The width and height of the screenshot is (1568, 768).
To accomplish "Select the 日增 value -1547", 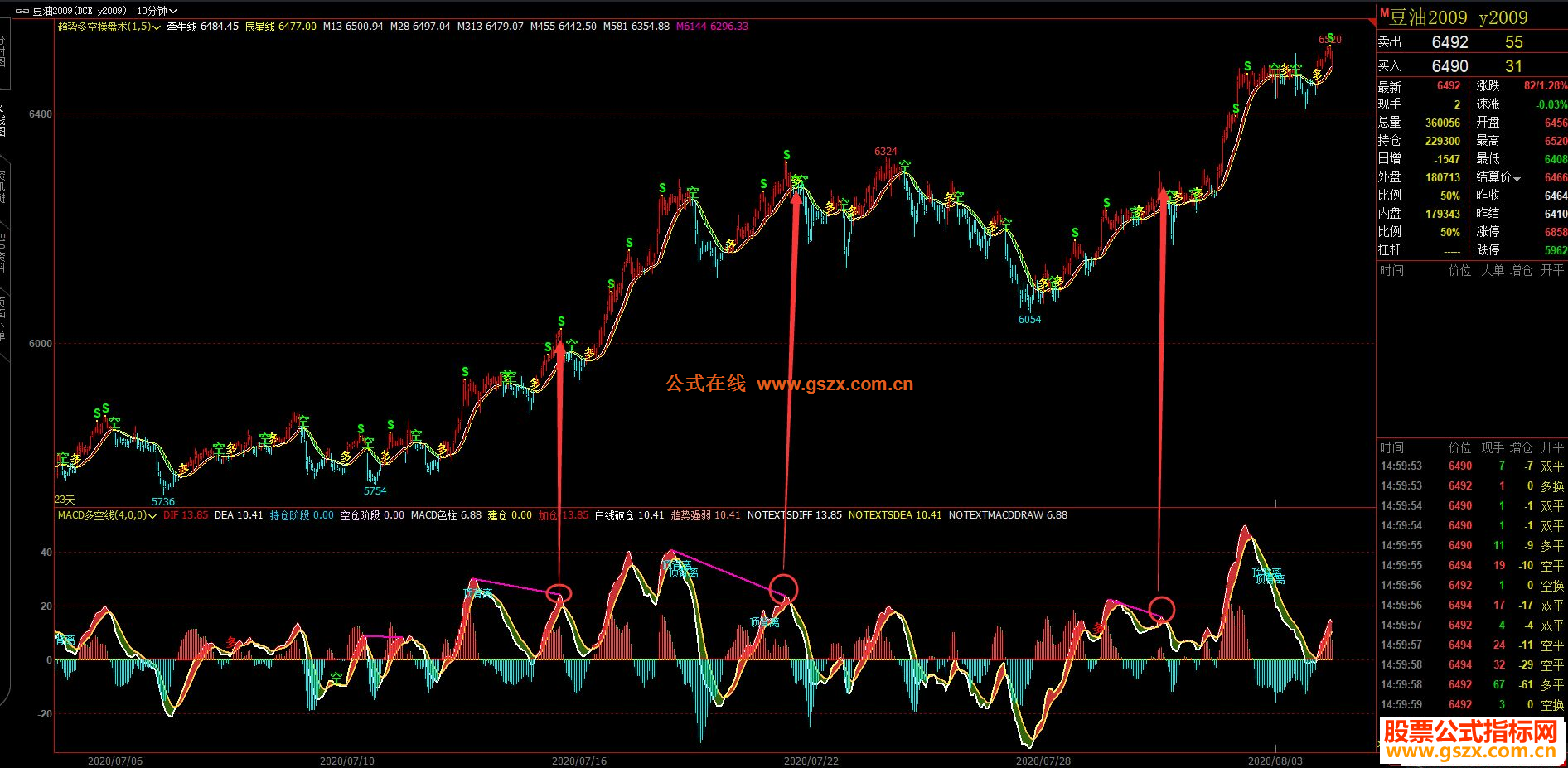I will pyautogui.click(x=1447, y=159).
